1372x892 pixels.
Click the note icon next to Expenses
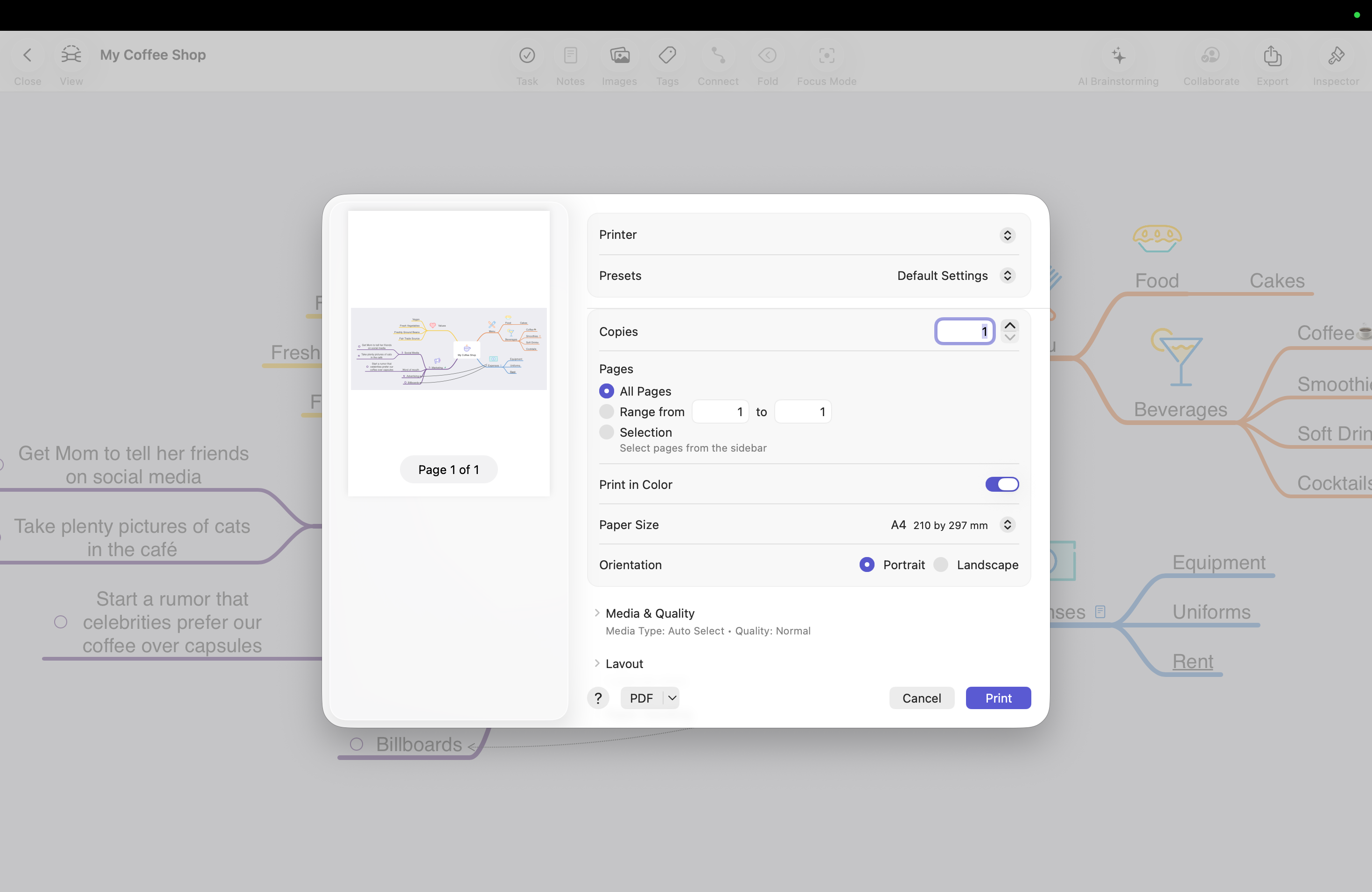[x=1100, y=611]
